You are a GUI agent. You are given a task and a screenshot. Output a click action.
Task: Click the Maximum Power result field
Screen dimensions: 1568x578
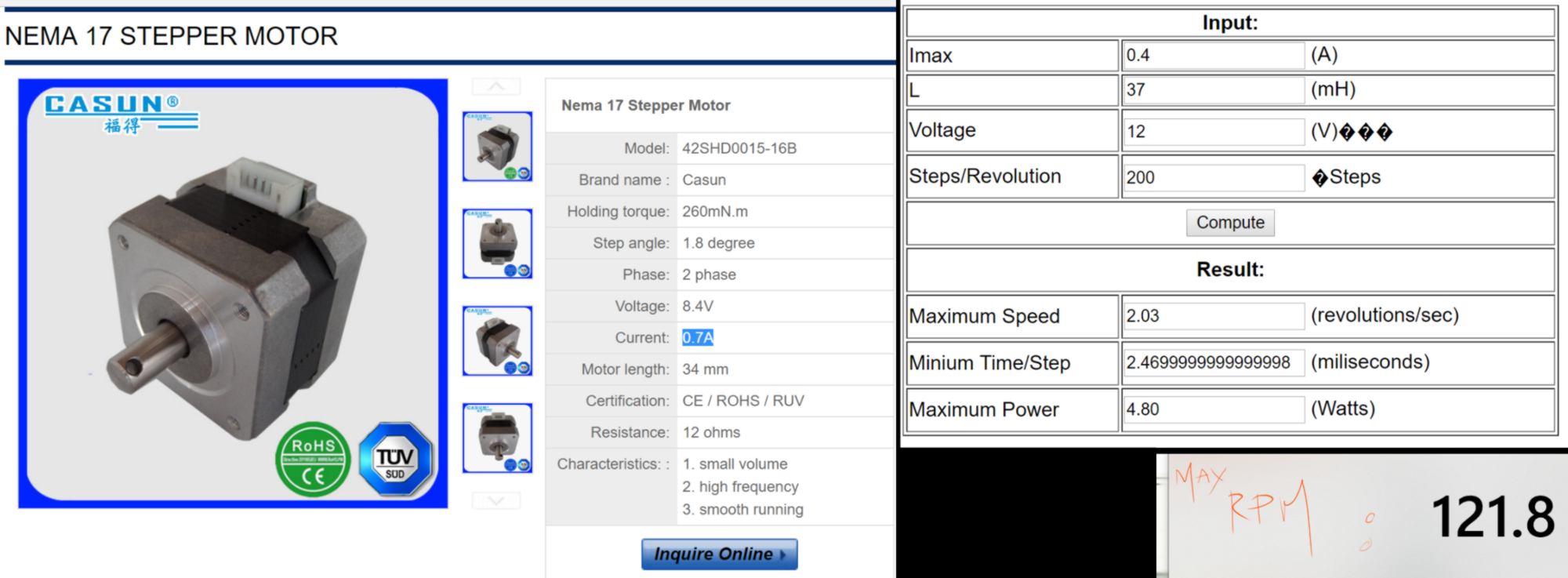(x=1213, y=409)
